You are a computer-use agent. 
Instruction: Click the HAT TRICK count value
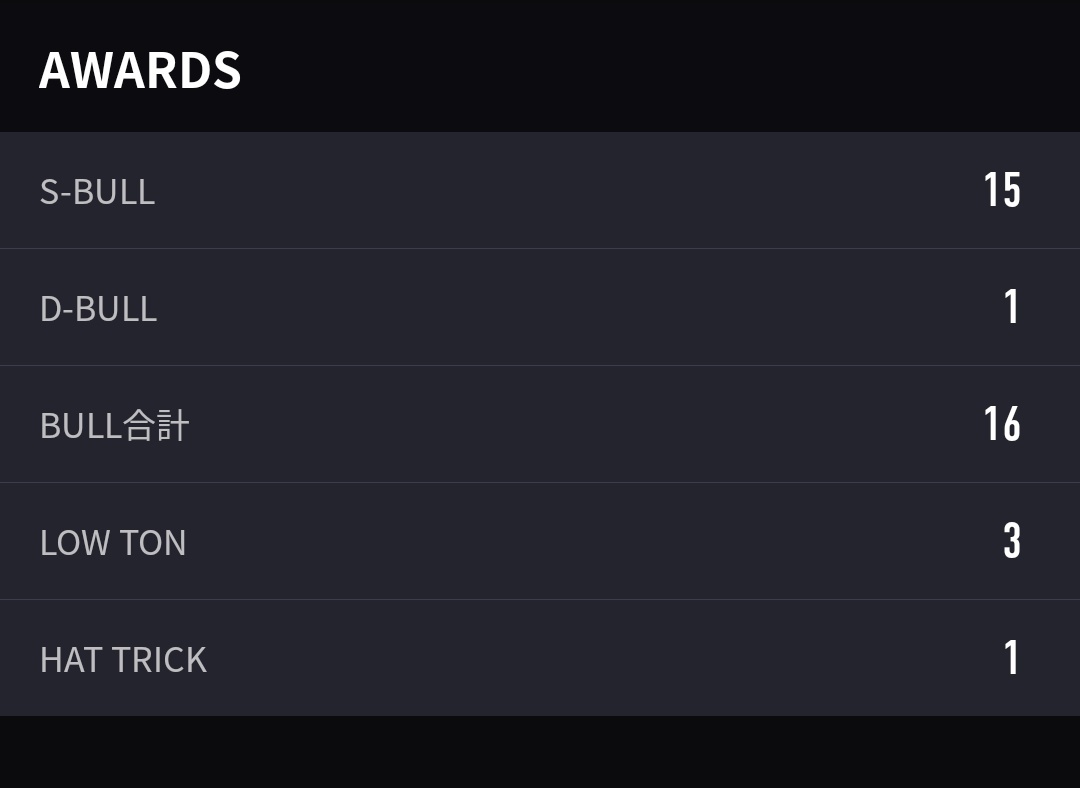click(x=1011, y=659)
